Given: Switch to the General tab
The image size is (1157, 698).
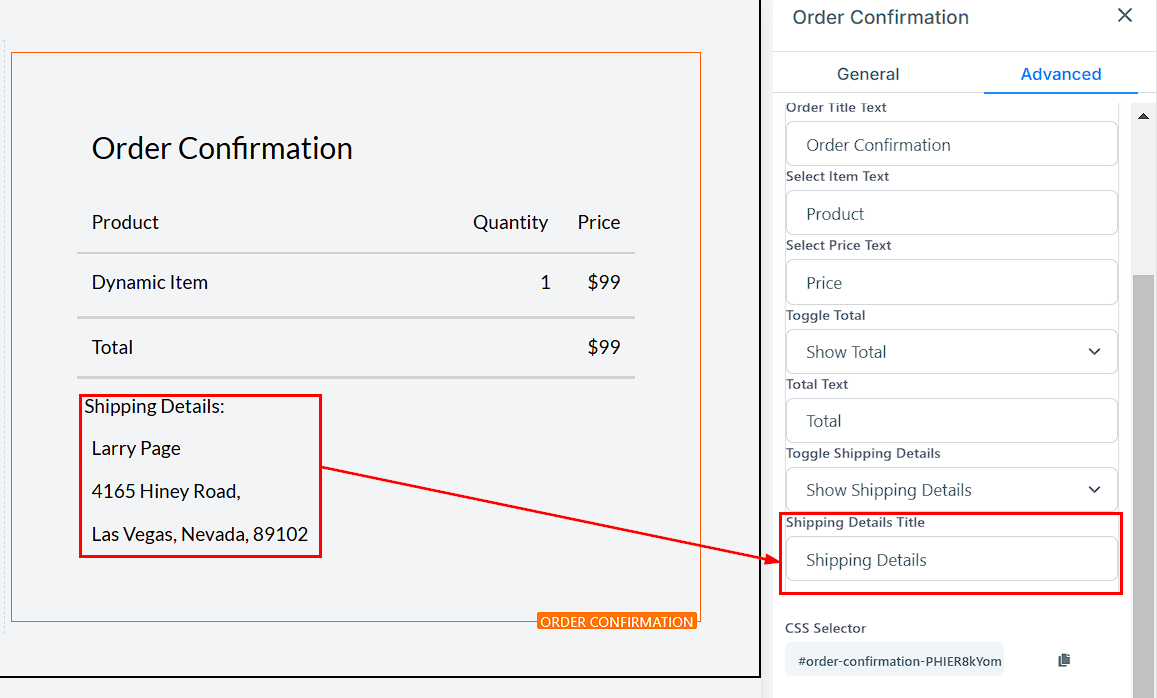Looking at the screenshot, I should 868,74.
